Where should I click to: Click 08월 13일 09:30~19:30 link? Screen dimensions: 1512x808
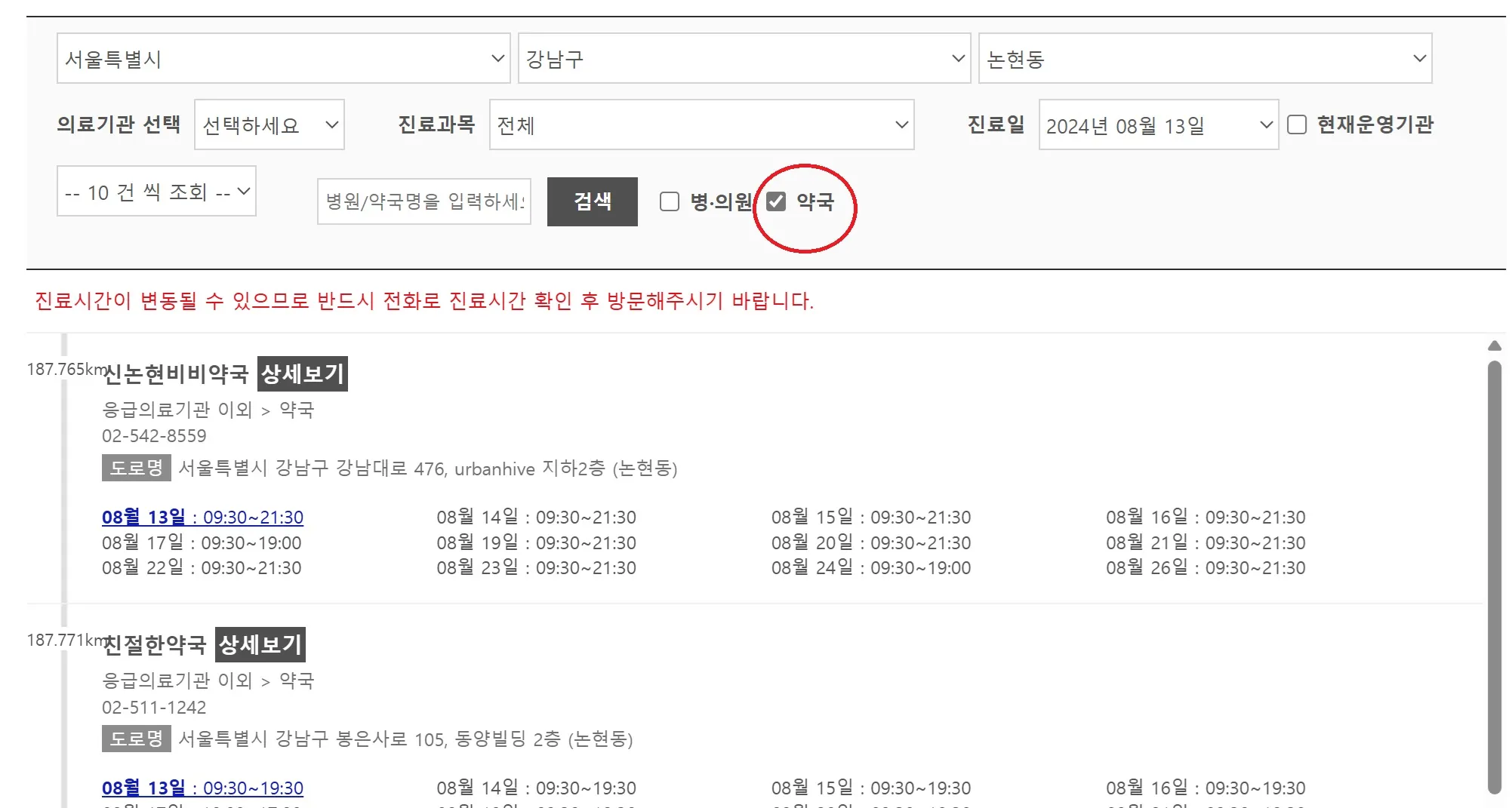[x=202, y=788]
